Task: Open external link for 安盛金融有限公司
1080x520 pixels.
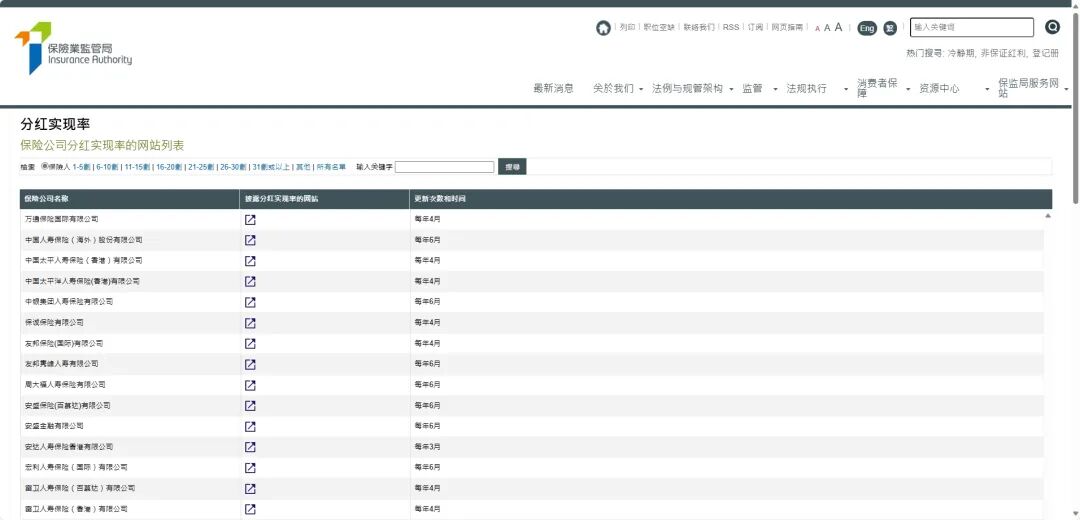Action: 250,426
